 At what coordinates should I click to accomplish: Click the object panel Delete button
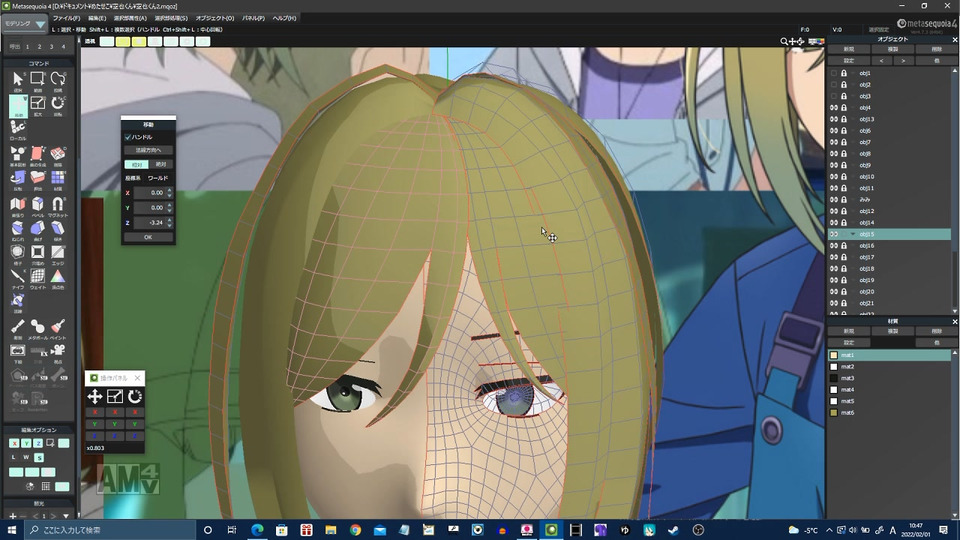coord(936,49)
